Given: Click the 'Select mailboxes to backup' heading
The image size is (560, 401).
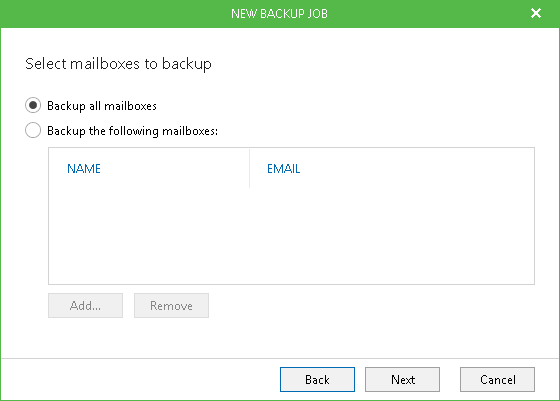Looking at the screenshot, I should coord(118,64).
